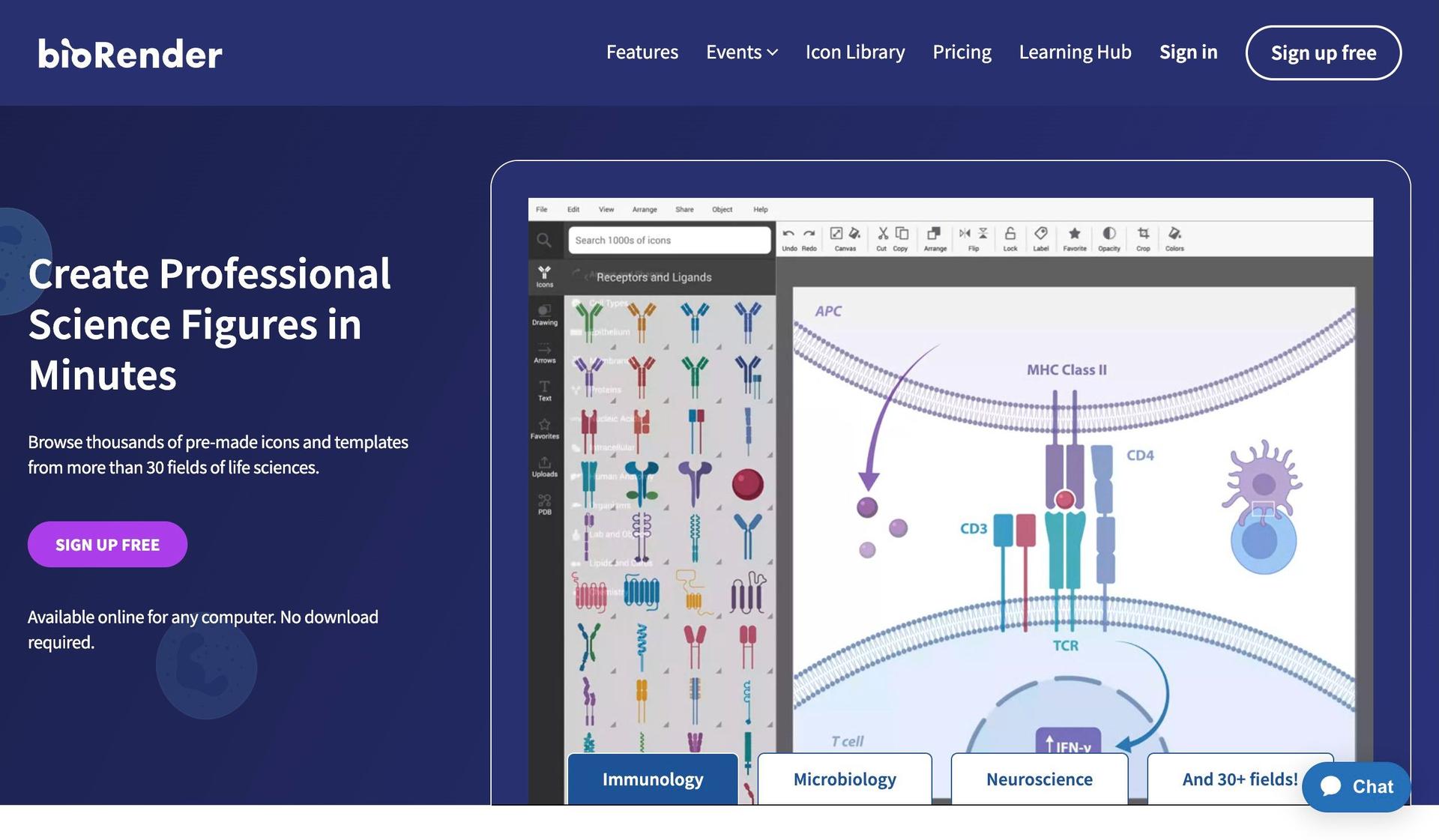
Task: Select the Drawing sidebar tool
Action: click(545, 315)
